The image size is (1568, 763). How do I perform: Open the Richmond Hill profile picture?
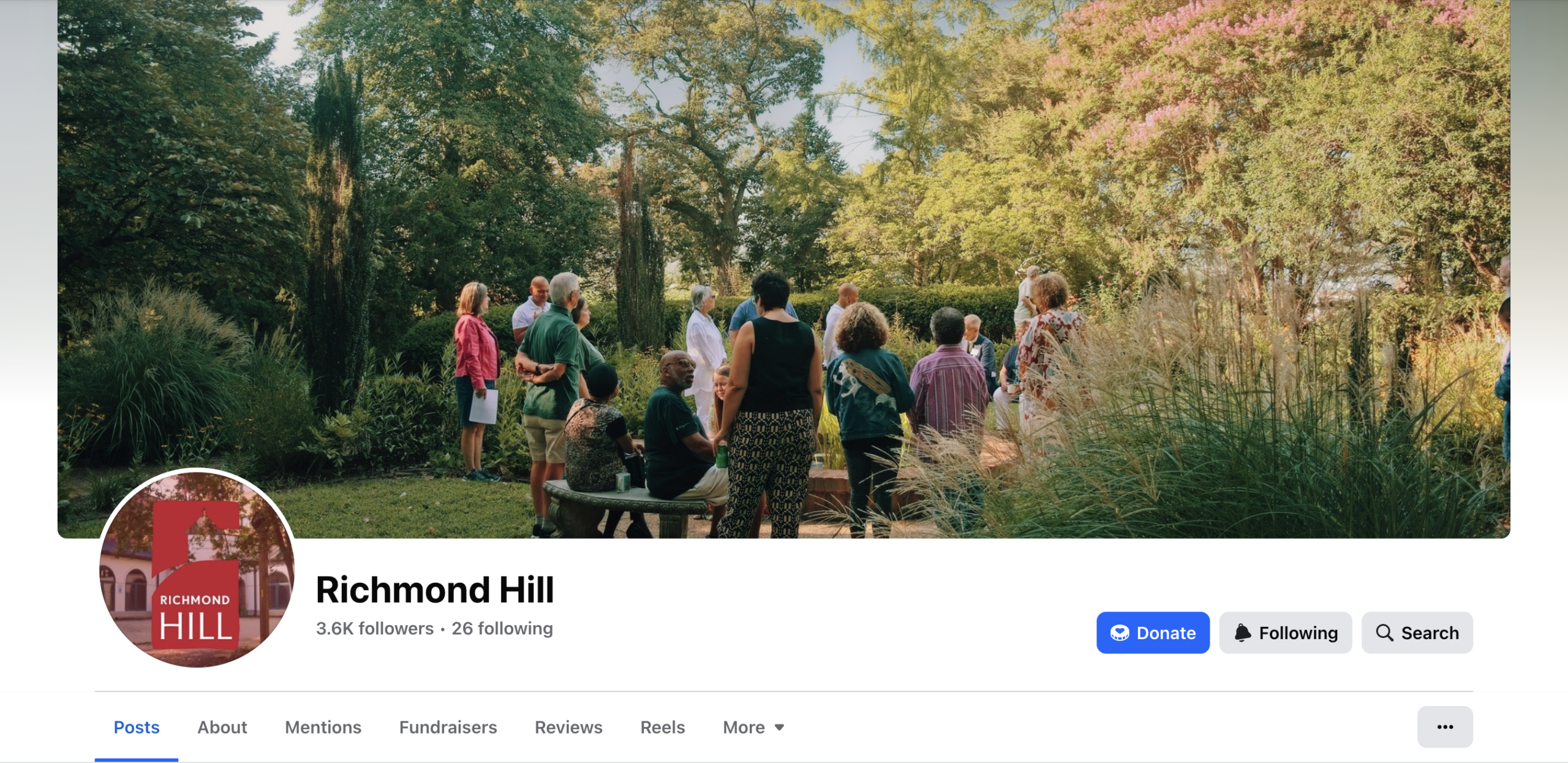(197, 569)
